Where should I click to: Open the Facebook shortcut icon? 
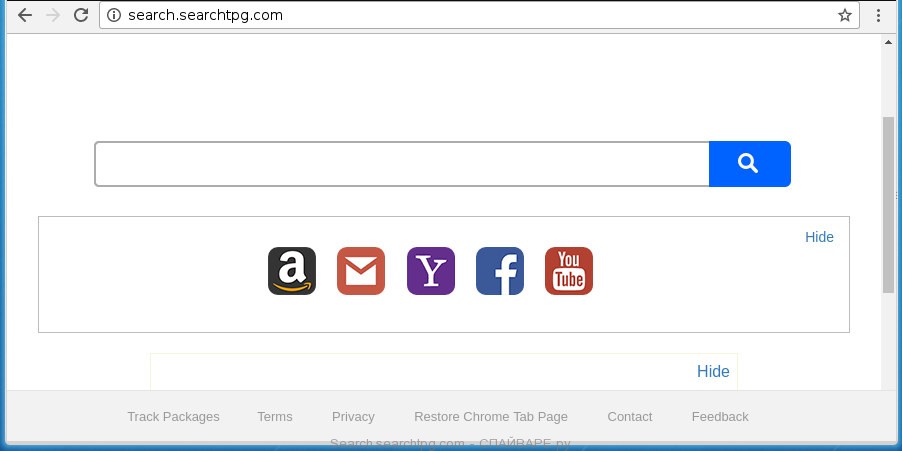[x=499, y=271]
